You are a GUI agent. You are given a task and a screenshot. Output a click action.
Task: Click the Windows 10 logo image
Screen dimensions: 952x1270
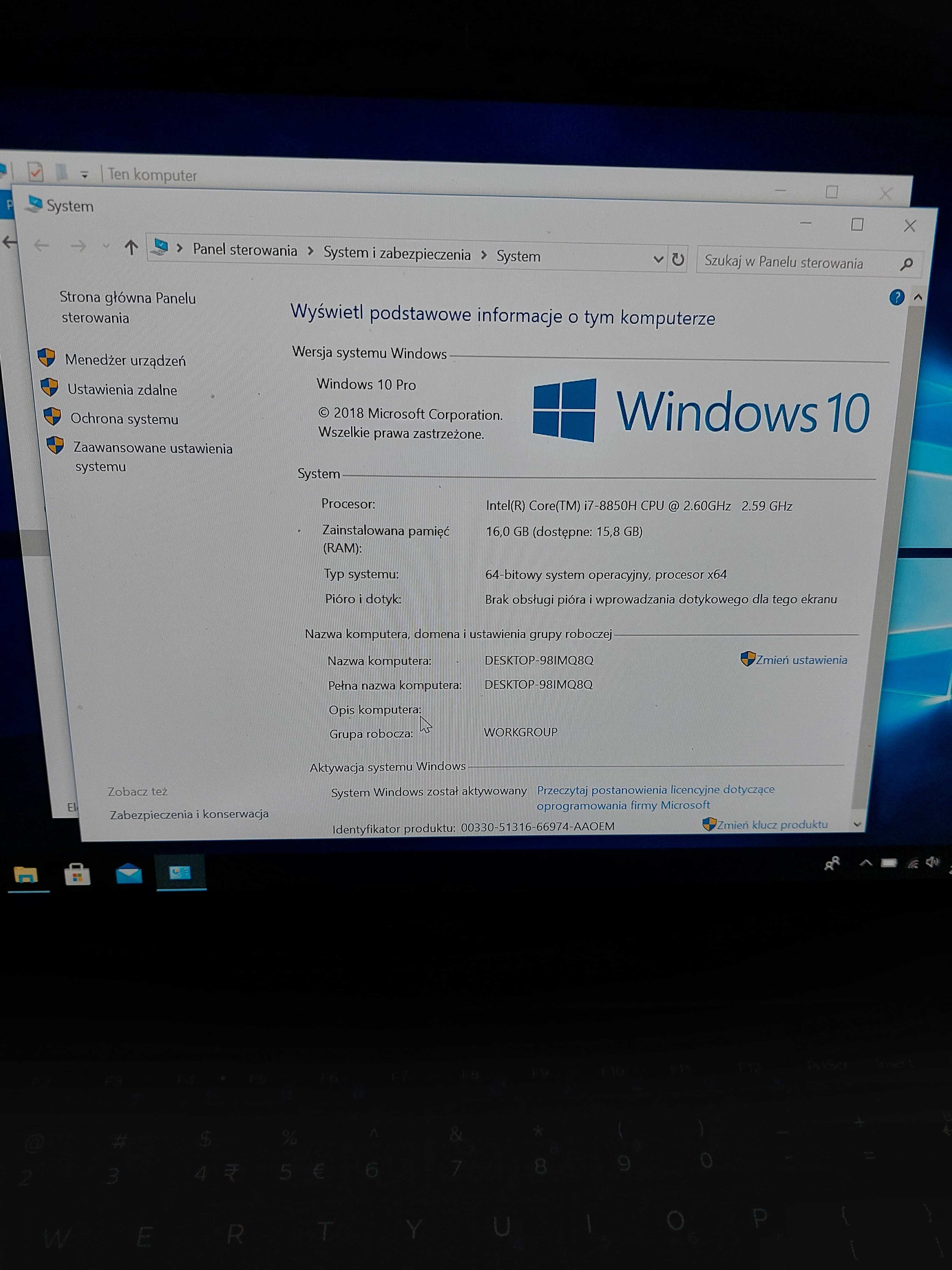[701, 411]
